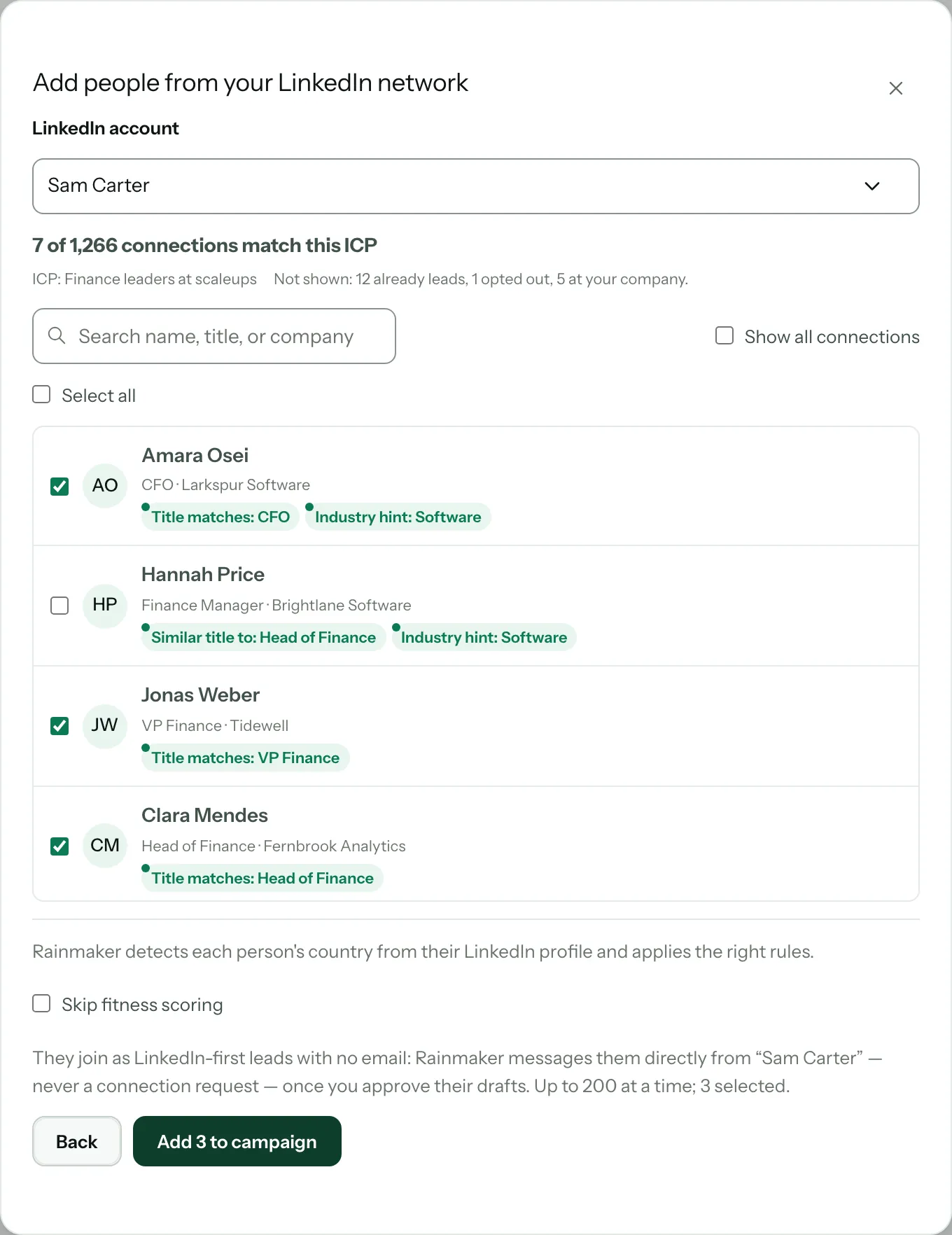The height and width of the screenshot is (1235, 952).
Task: Click the Rainmaker country detection note
Action: pos(423,952)
